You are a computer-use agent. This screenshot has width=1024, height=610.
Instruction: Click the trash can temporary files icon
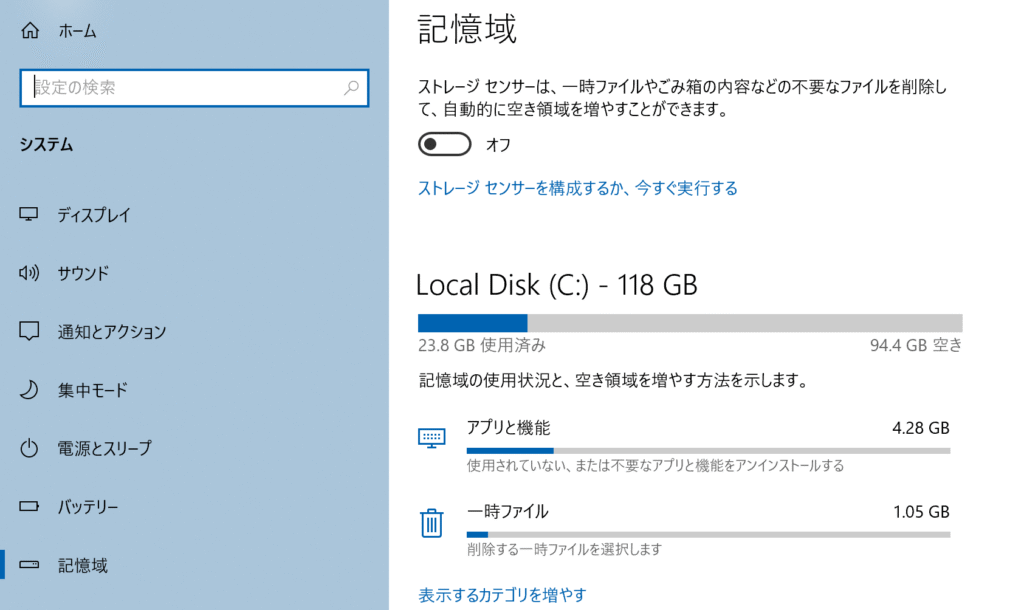pyautogui.click(x=431, y=522)
